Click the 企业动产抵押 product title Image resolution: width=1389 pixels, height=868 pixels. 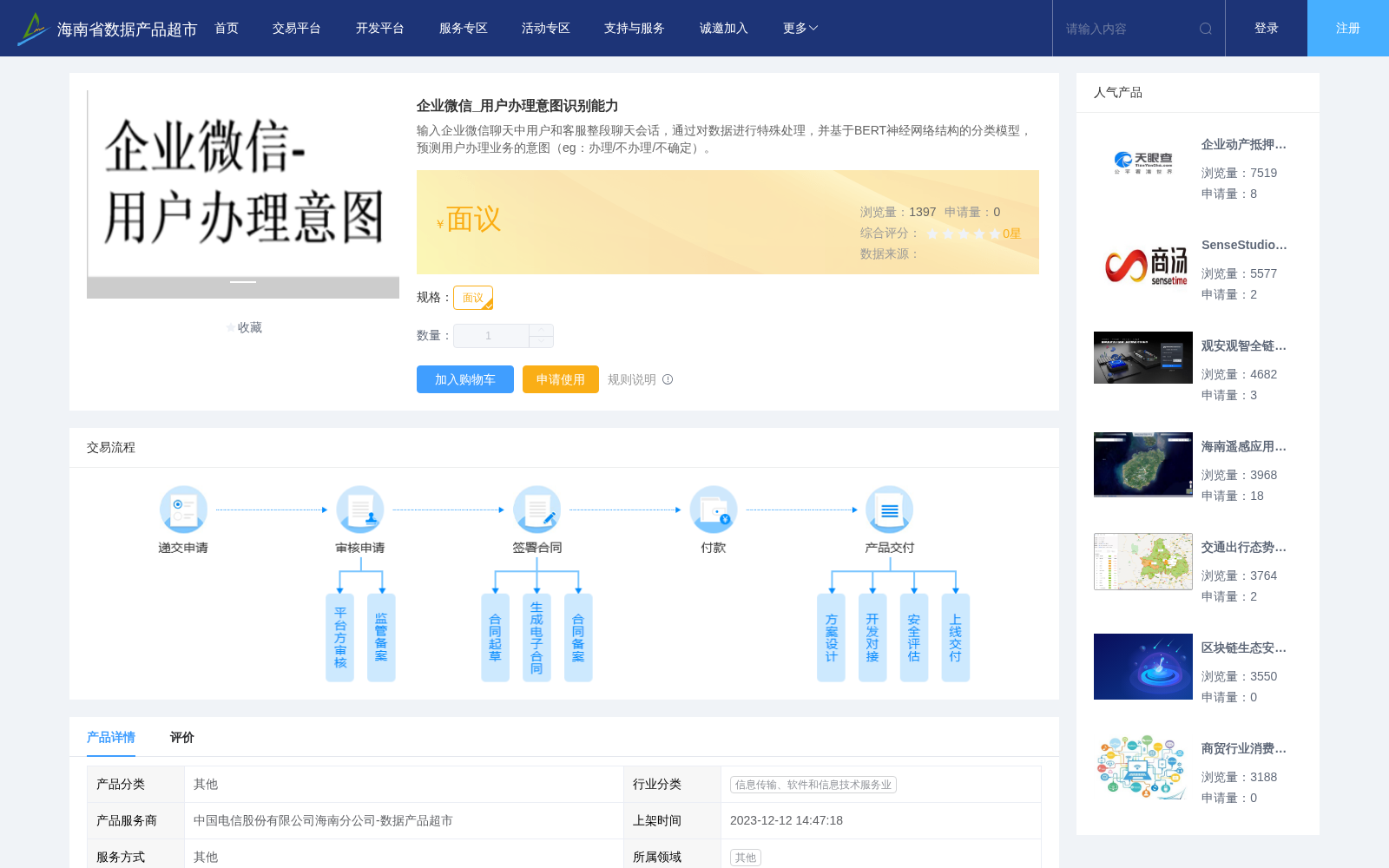coord(1244,145)
